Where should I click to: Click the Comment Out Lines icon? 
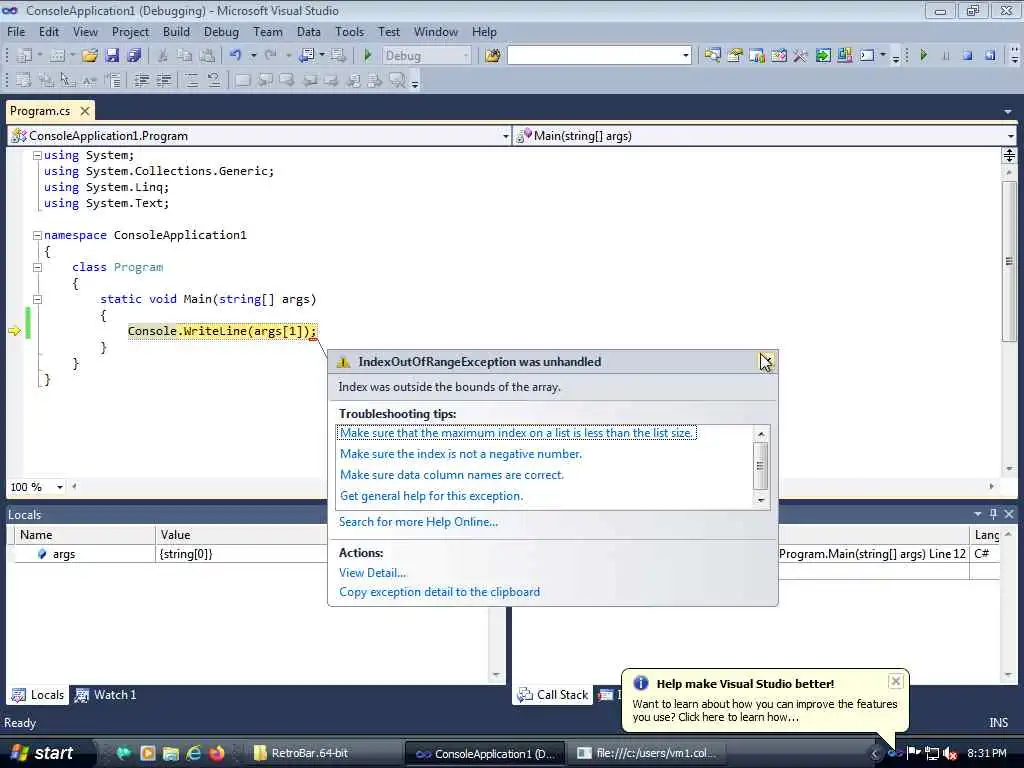pyautogui.click(x=191, y=81)
